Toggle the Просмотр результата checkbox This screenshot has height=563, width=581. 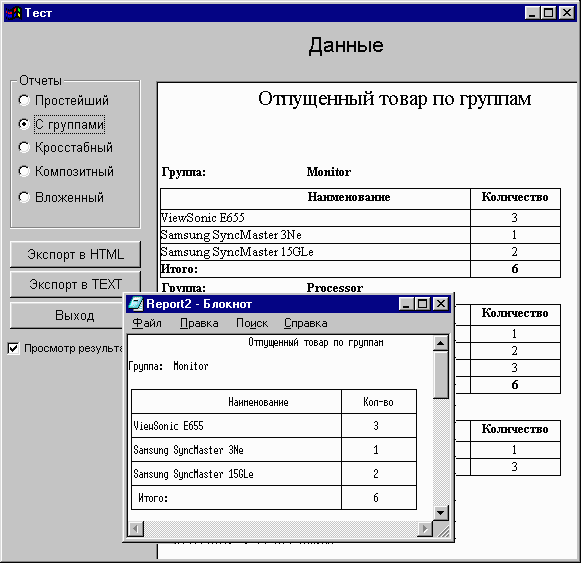13,348
